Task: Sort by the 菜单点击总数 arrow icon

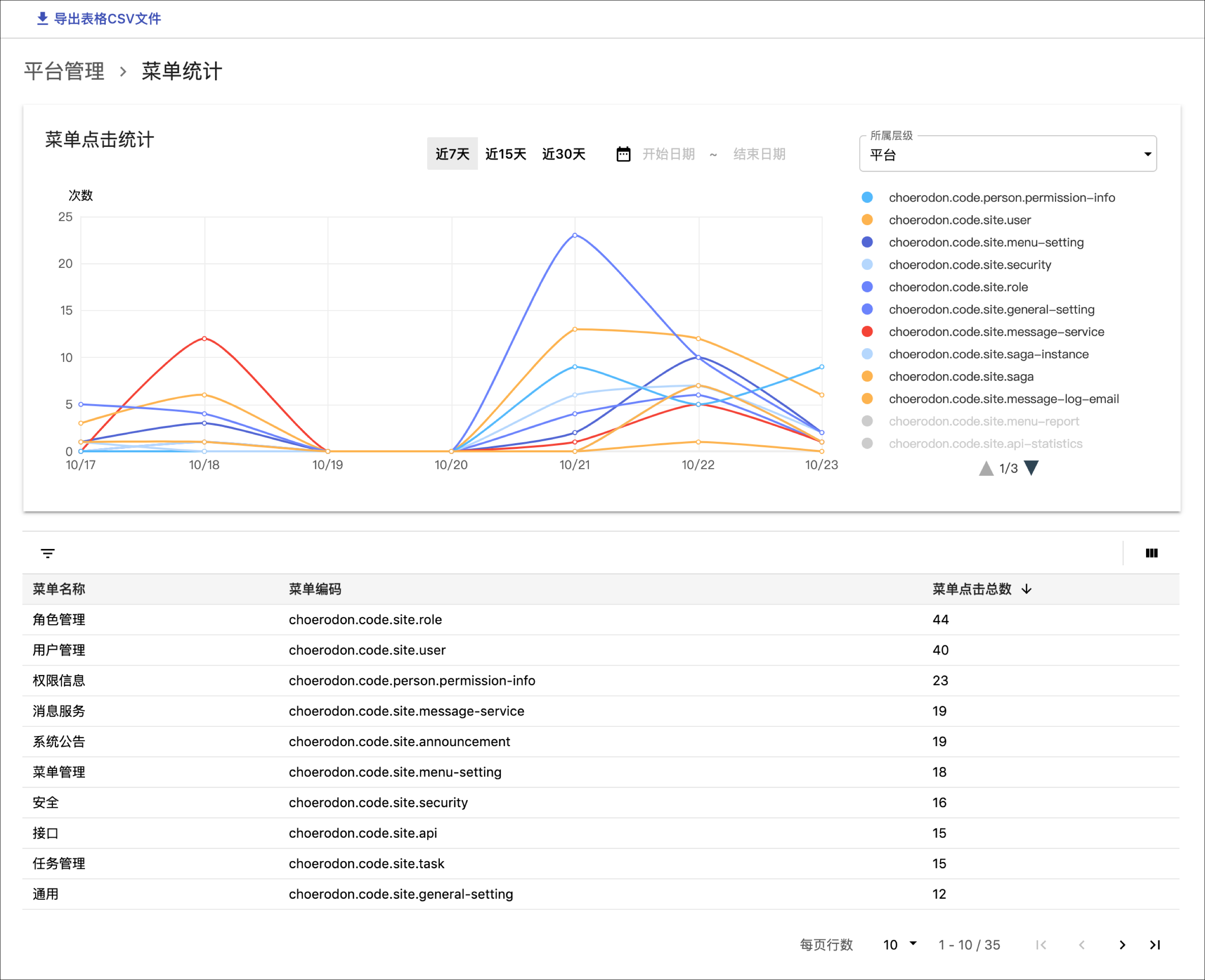Action: click(x=1026, y=589)
